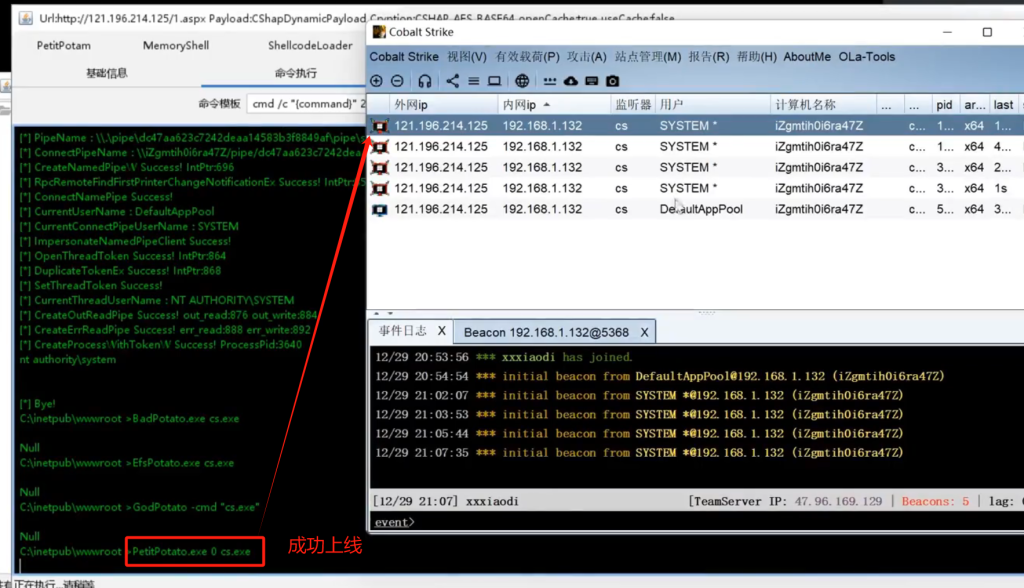1024x588 pixels.
Task: Sort by the 监听器 column header
Action: click(633, 105)
